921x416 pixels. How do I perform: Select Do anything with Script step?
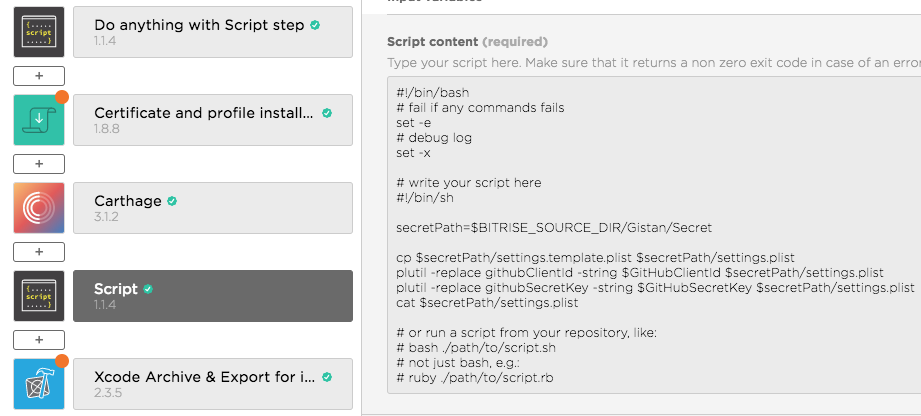pos(212,32)
